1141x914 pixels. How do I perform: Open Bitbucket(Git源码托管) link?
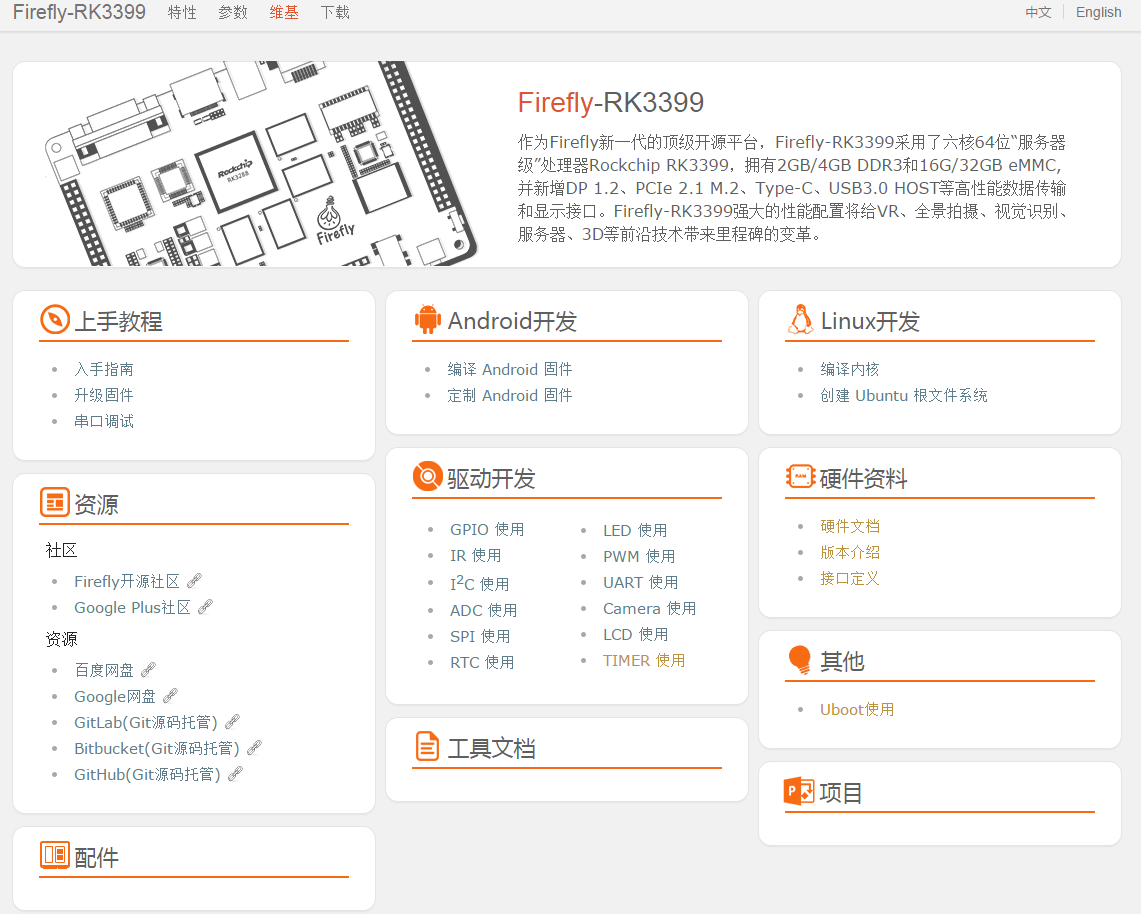(157, 748)
